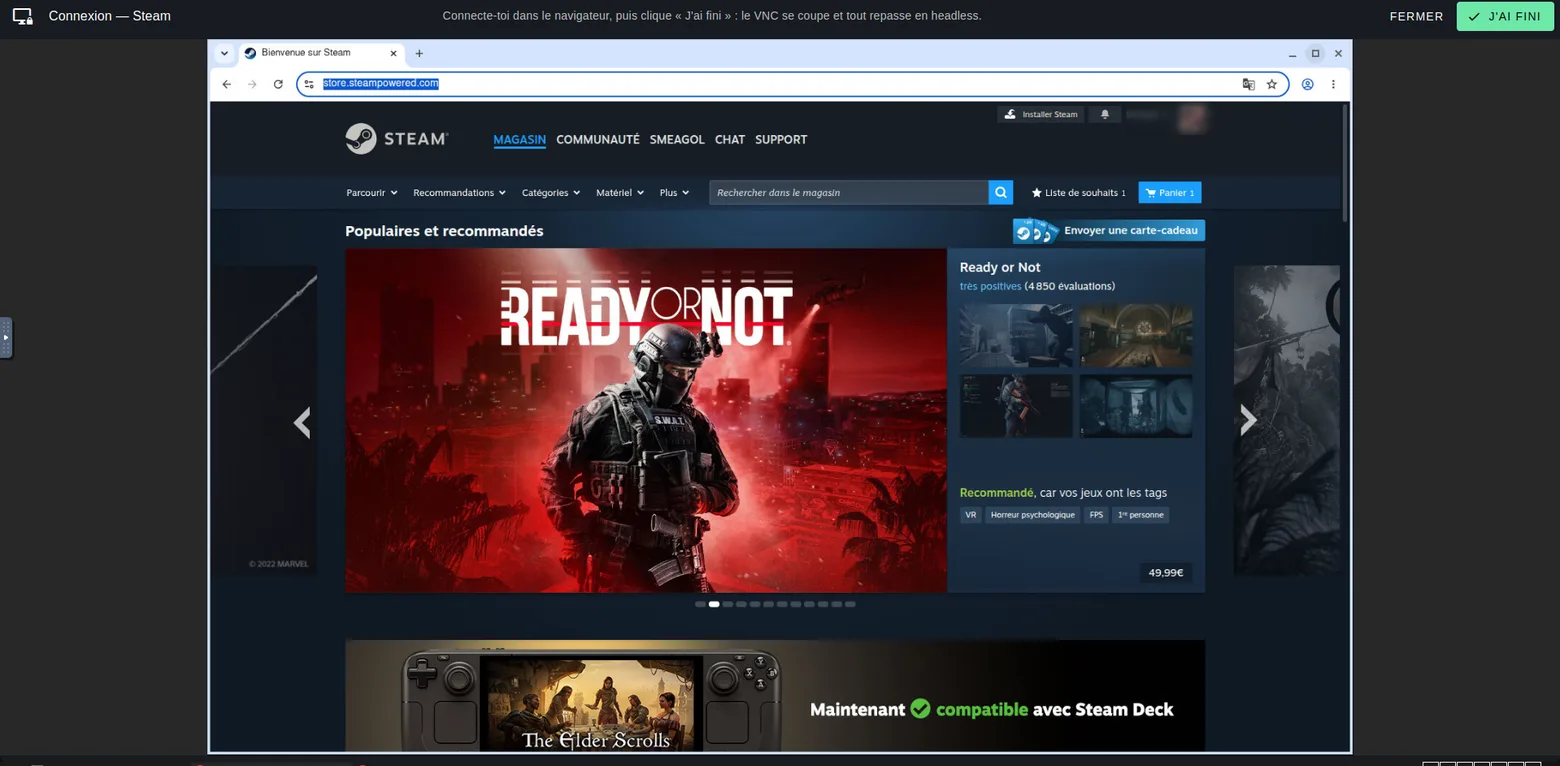
Task: Click FERMER in the top bar
Action: (1416, 16)
